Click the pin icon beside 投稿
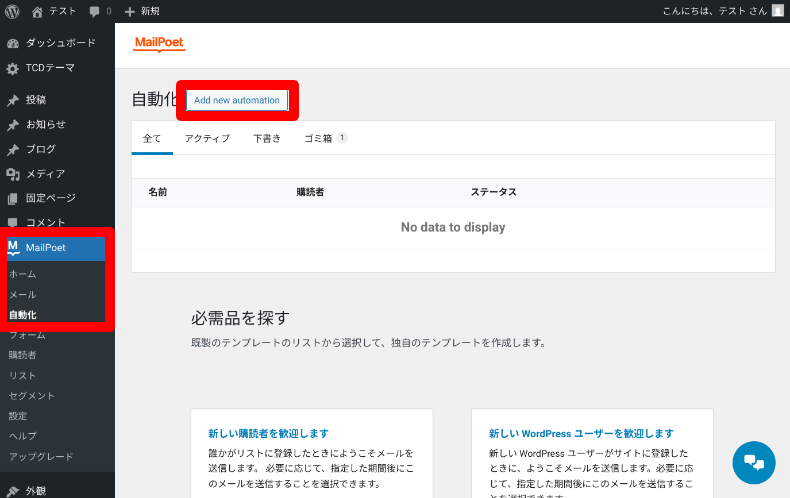The image size is (790, 498). click(x=13, y=100)
